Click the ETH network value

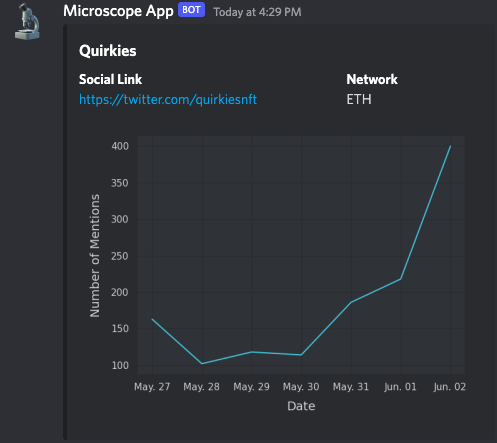(359, 99)
